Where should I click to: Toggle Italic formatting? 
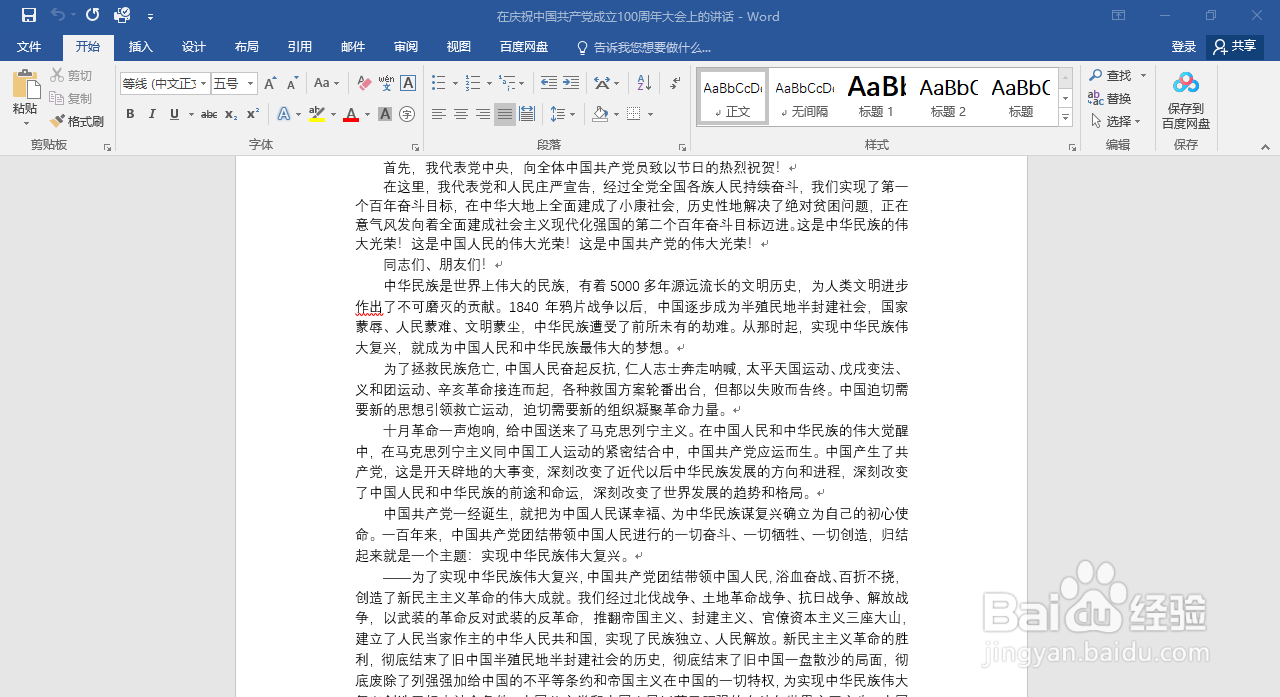(x=152, y=114)
